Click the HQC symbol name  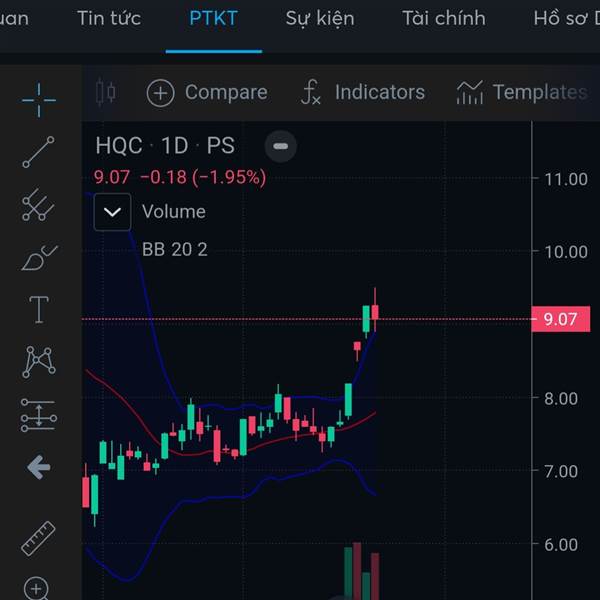tap(119, 146)
